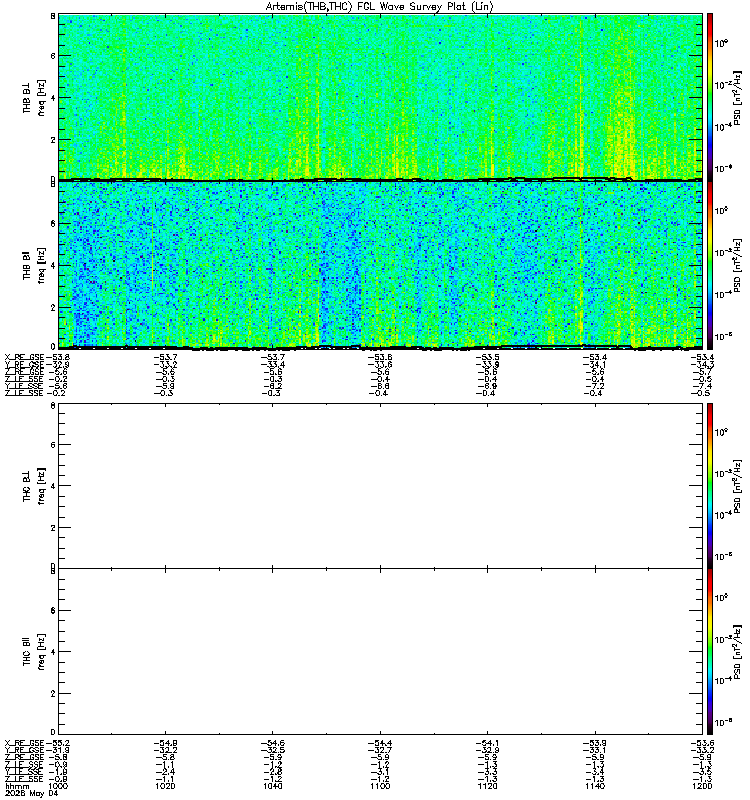Click the X_RE_GSE row label under THC panels

[24, 743]
